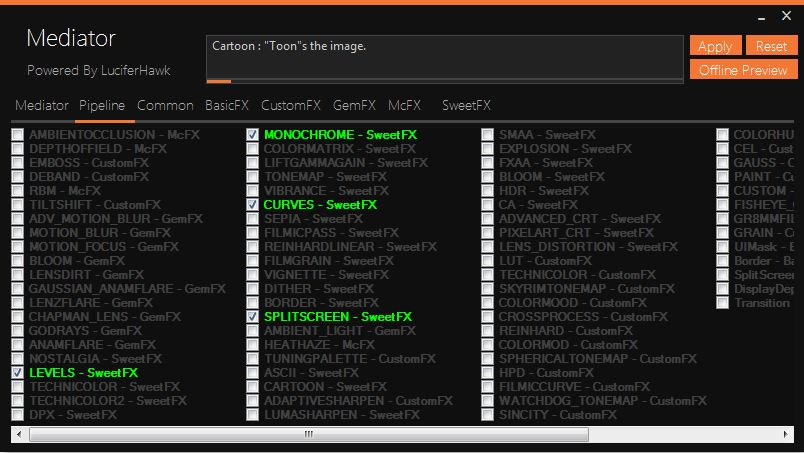Open the Common tab
The image size is (804, 453).
[x=165, y=105]
